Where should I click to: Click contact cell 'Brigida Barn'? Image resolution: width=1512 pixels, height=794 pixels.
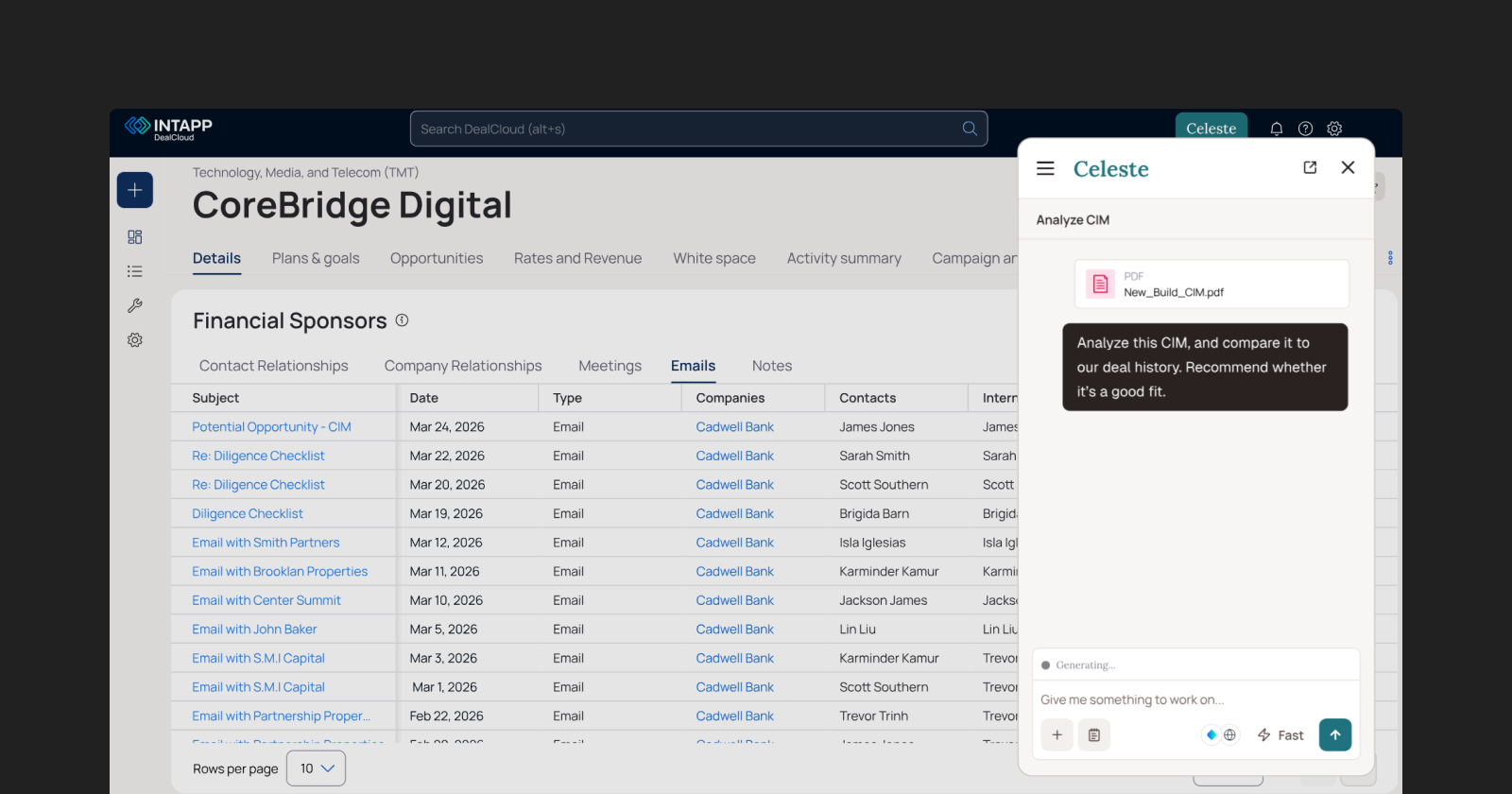click(874, 514)
